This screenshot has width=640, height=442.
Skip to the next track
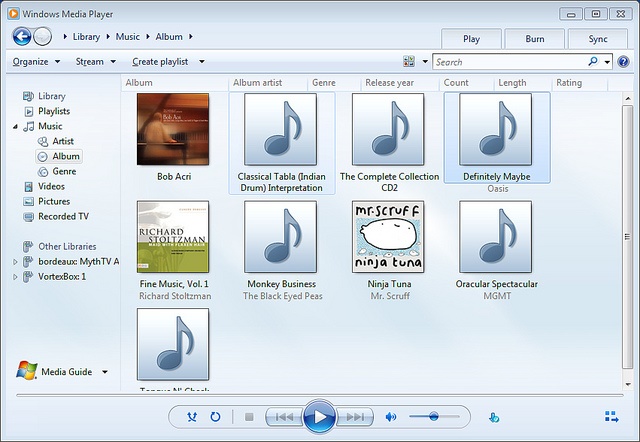354,417
